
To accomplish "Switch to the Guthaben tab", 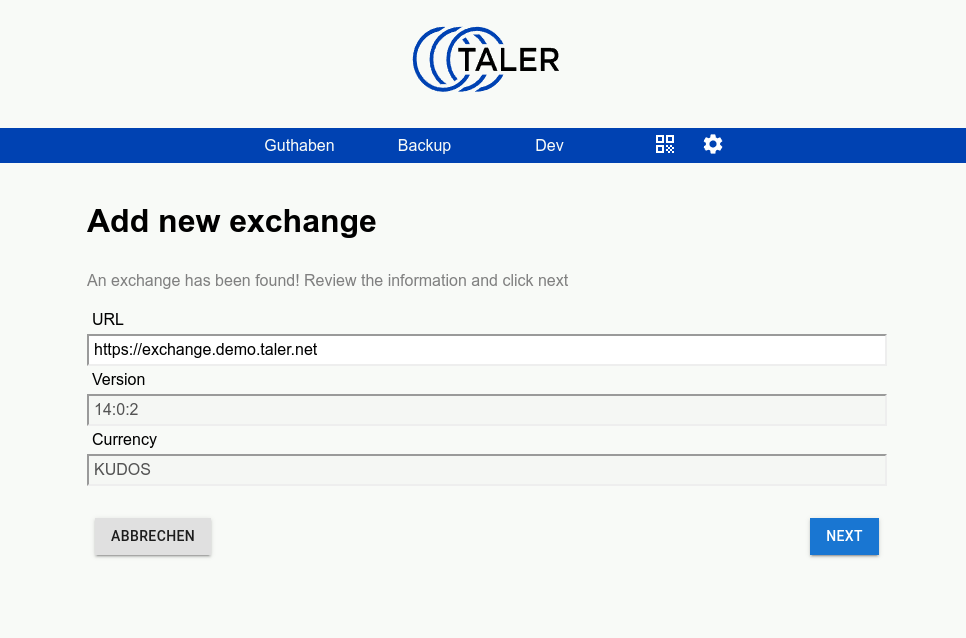I will click(299, 145).
